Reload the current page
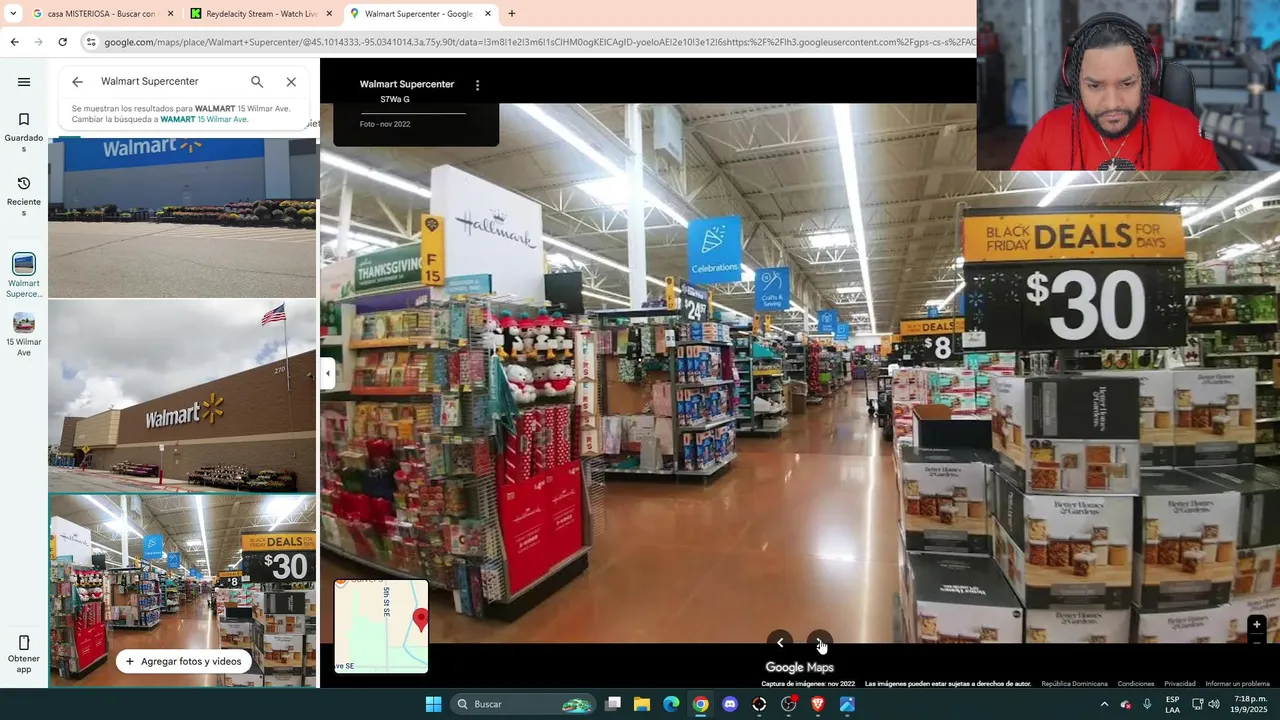 pos(62,42)
